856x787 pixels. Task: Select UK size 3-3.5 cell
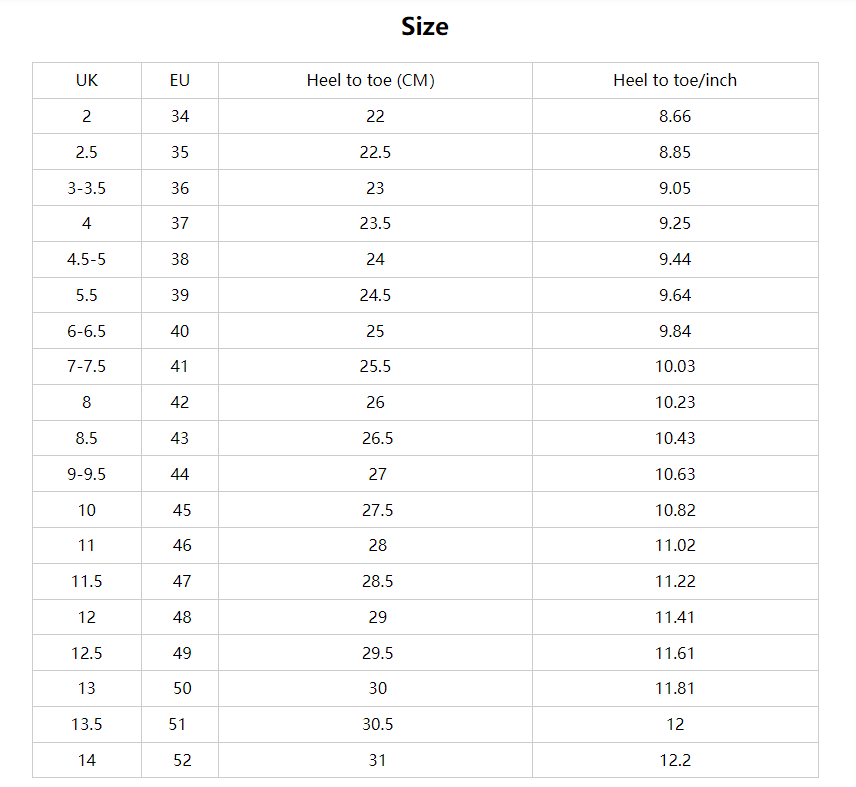[x=87, y=188]
